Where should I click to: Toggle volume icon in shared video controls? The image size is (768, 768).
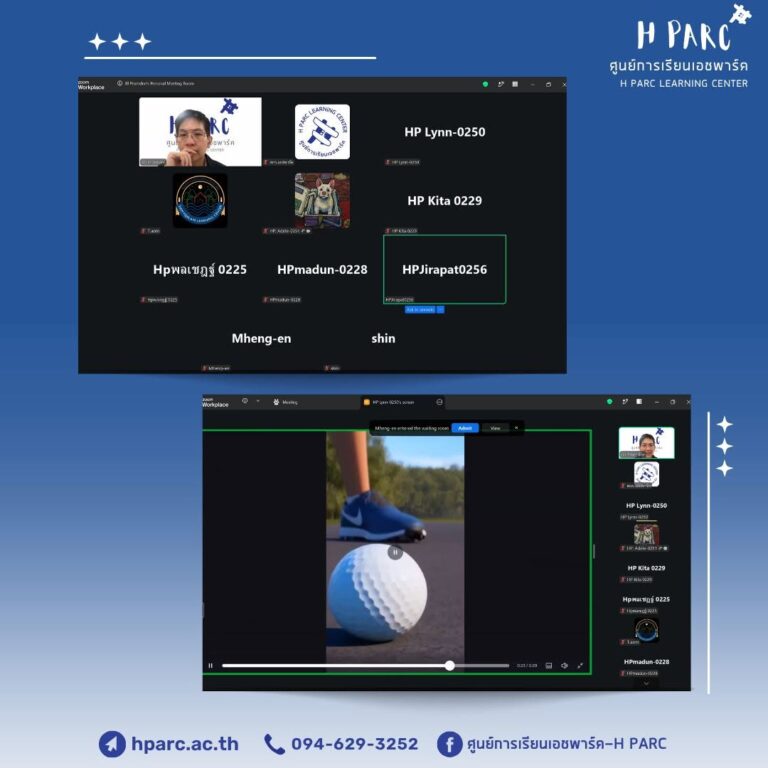point(564,666)
